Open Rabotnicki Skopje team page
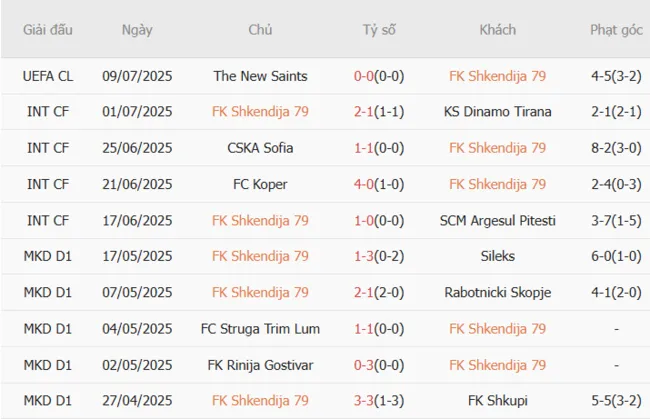The width and height of the screenshot is (650, 419). click(x=497, y=292)
